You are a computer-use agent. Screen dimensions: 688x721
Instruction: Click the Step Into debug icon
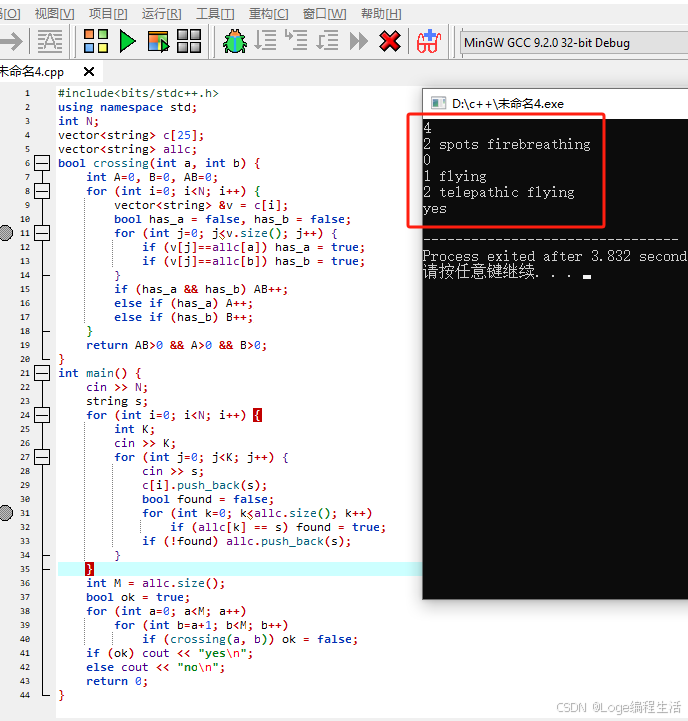point(296,40)
